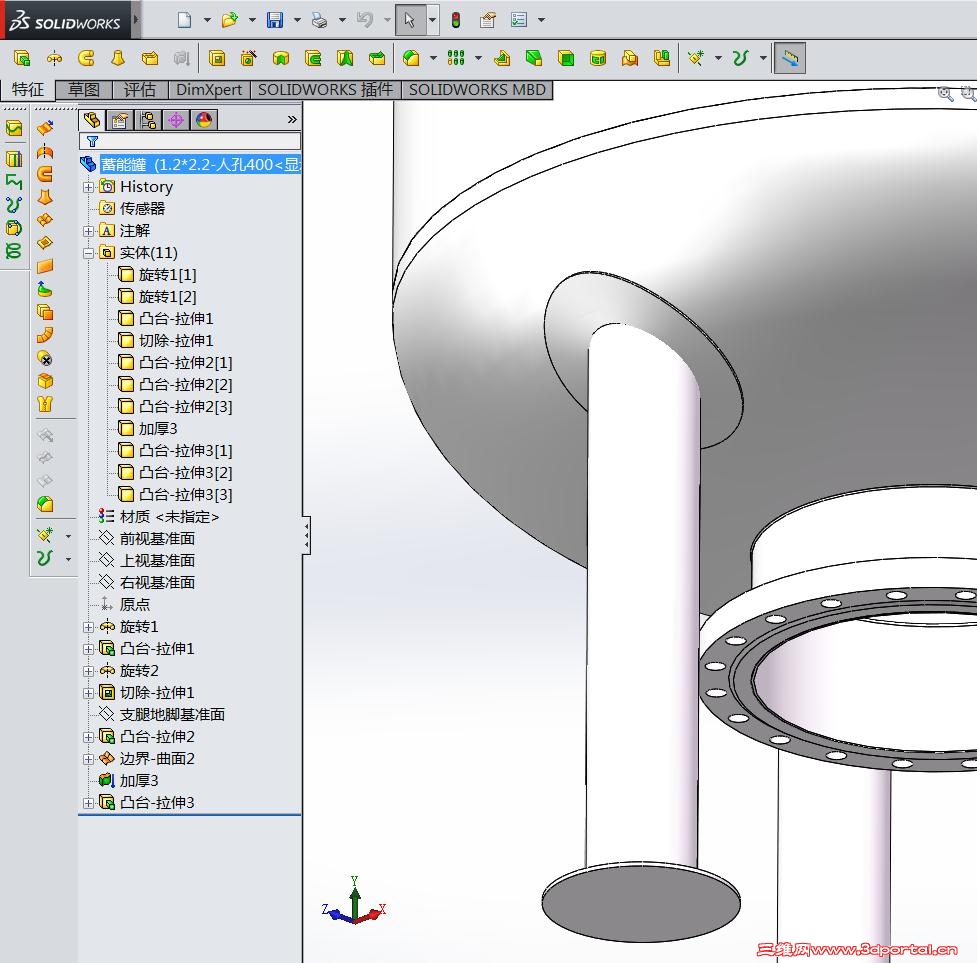Click the Linear Pattern tool icon
The width and height of the screenshot is (977, 963).
pos(456,58)
